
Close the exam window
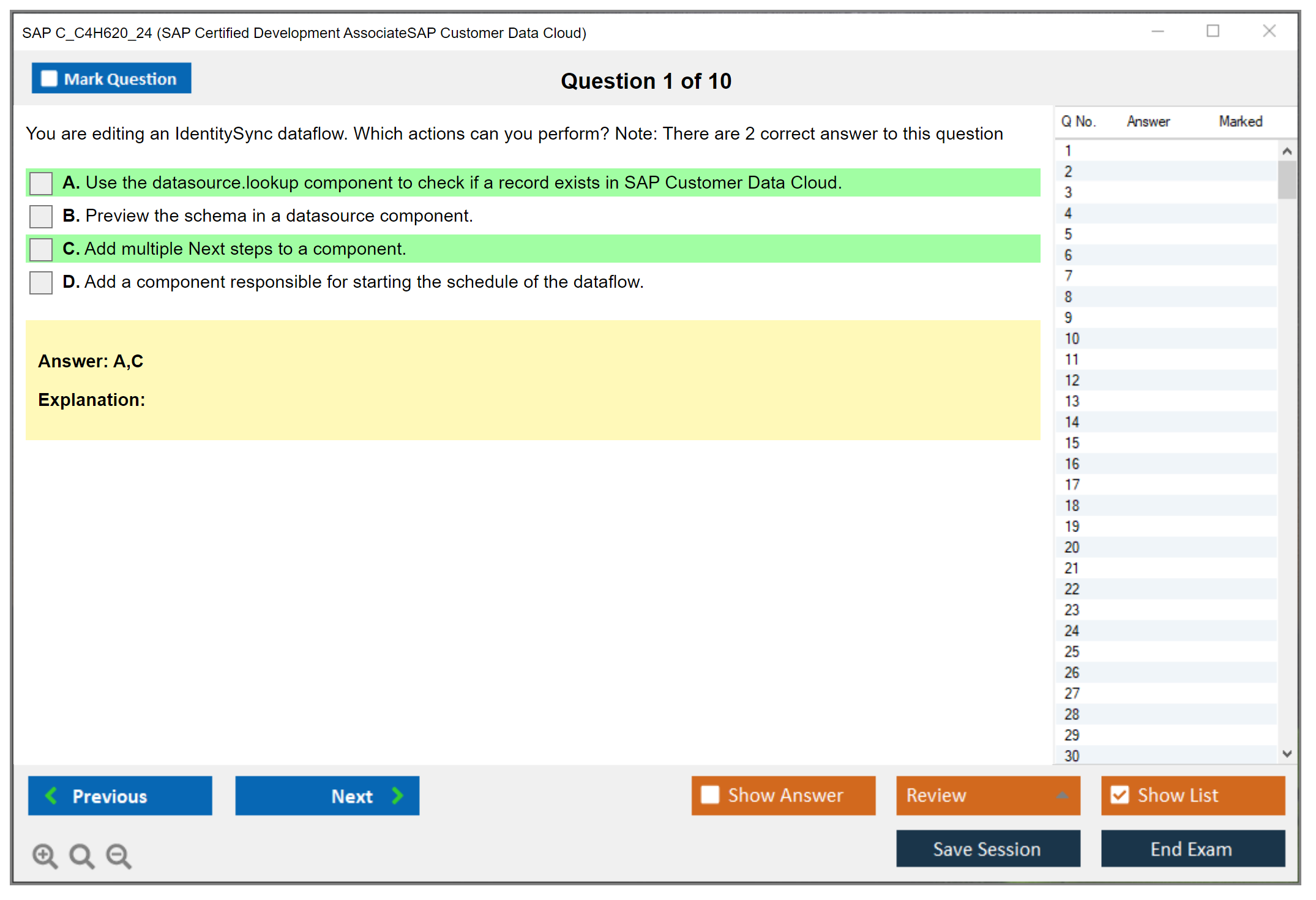(1269, 31)
